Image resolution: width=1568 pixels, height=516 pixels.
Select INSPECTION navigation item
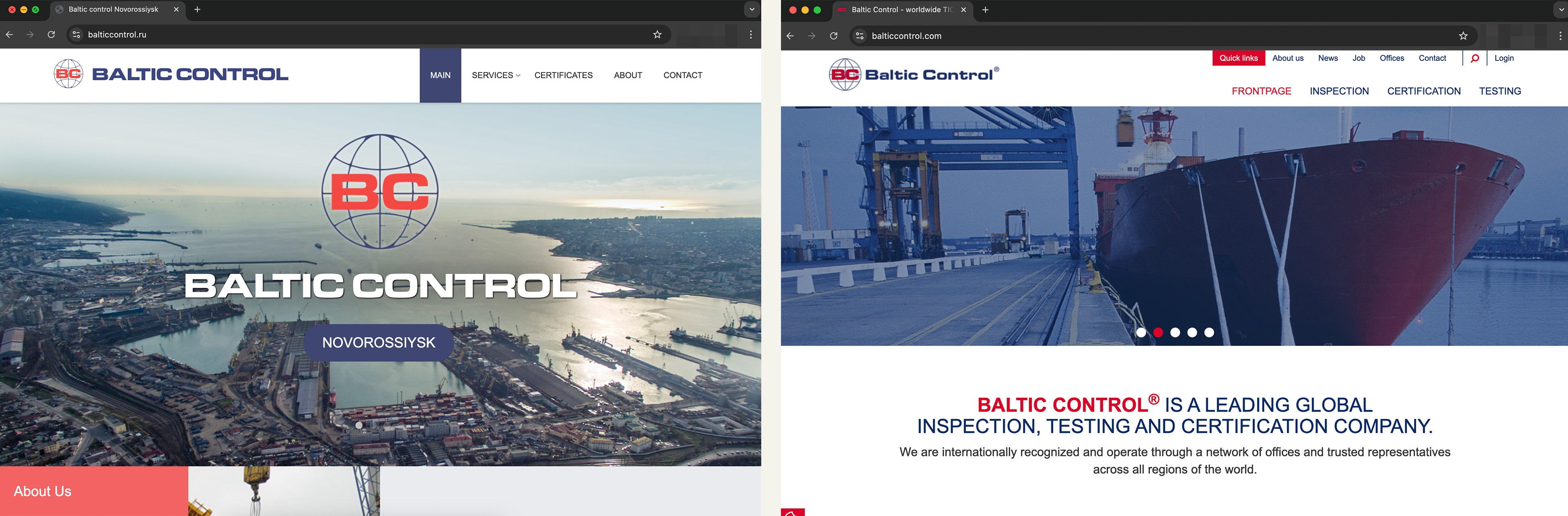pyautogui.click(x=1339, y=91)
